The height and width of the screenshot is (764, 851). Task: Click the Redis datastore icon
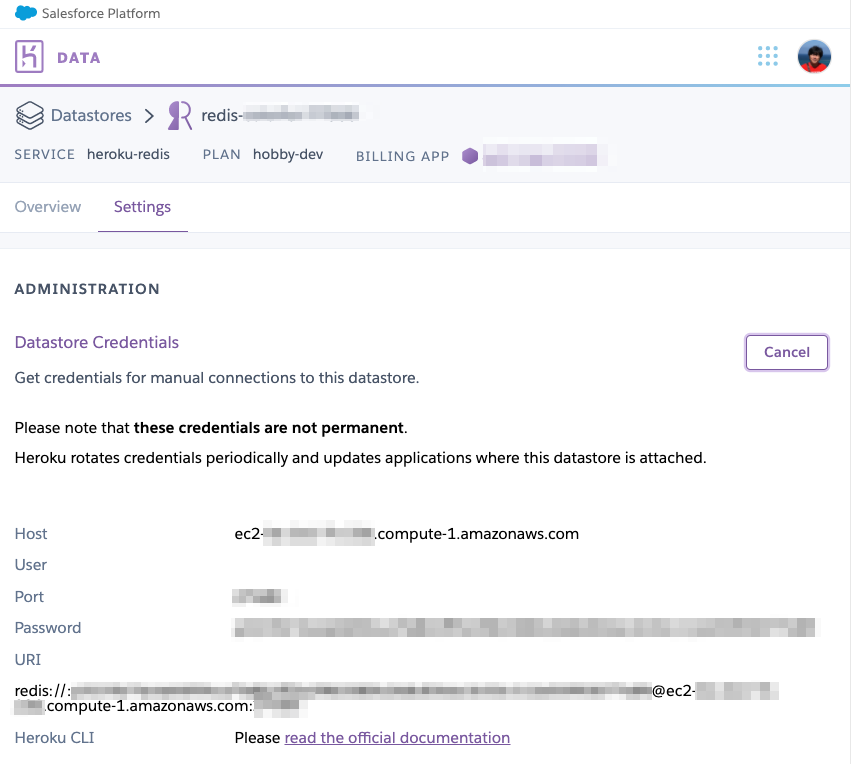(180, 116)
